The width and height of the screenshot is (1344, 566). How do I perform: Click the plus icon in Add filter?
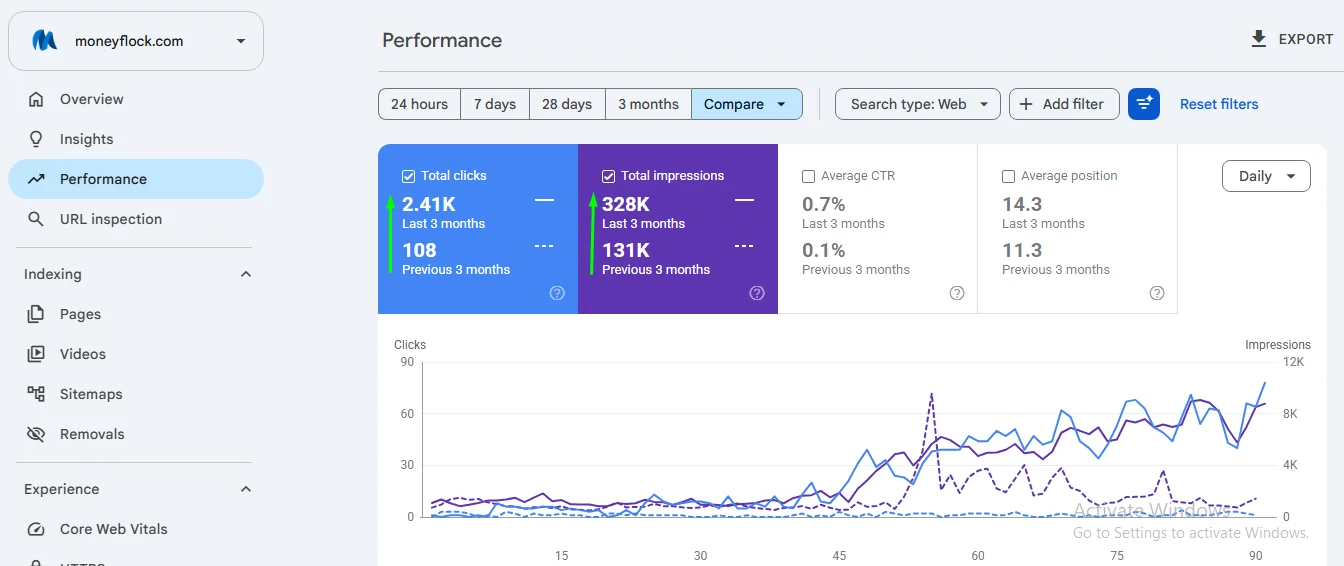(x=1026, y=104)
